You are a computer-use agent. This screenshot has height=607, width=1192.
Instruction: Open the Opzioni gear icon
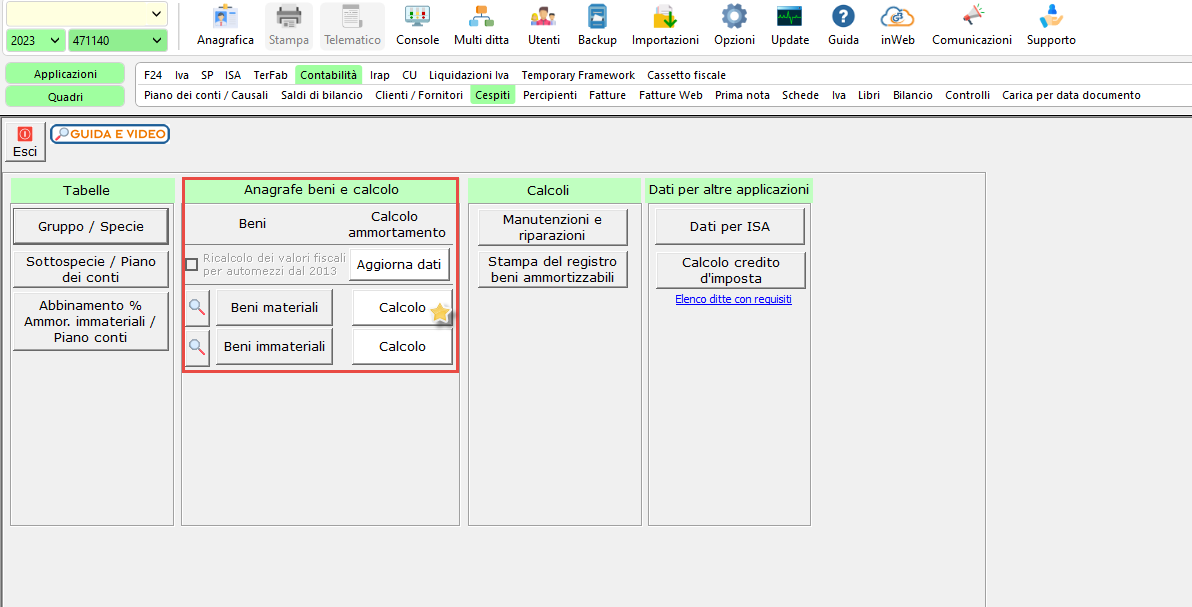(734, 26)
